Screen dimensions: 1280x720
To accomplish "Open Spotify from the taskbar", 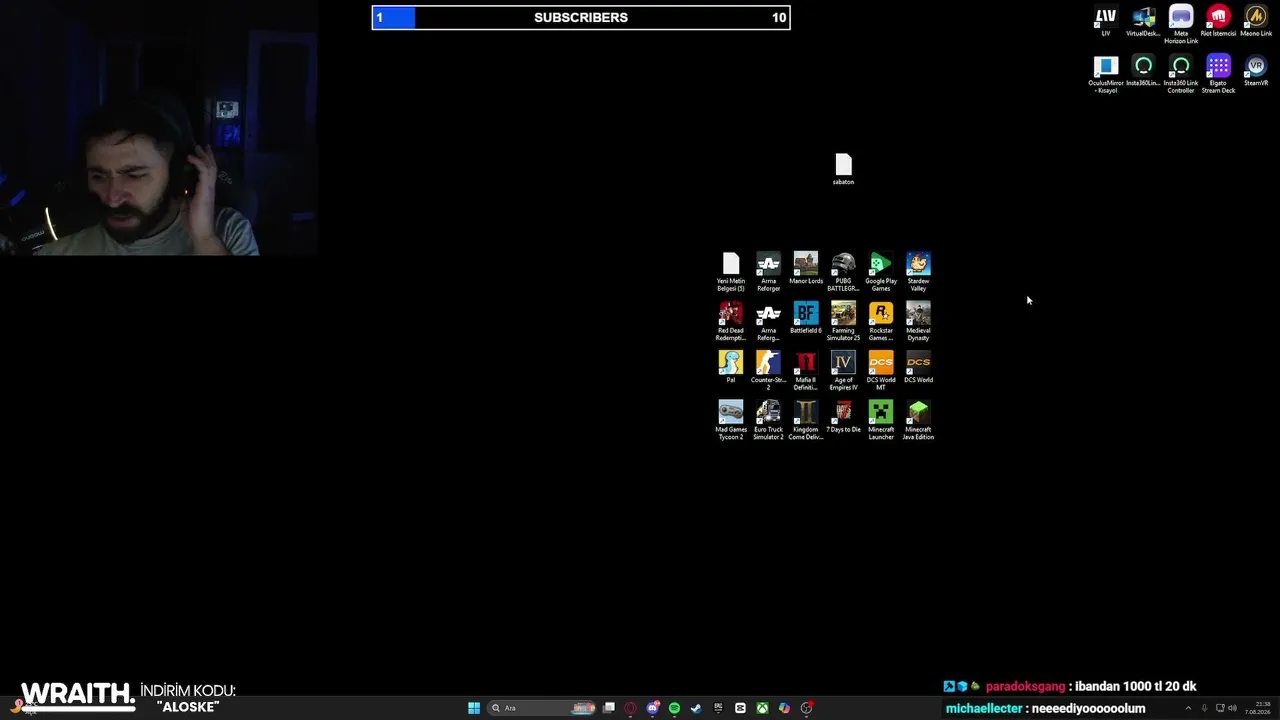I will click(x=674, y=708).
